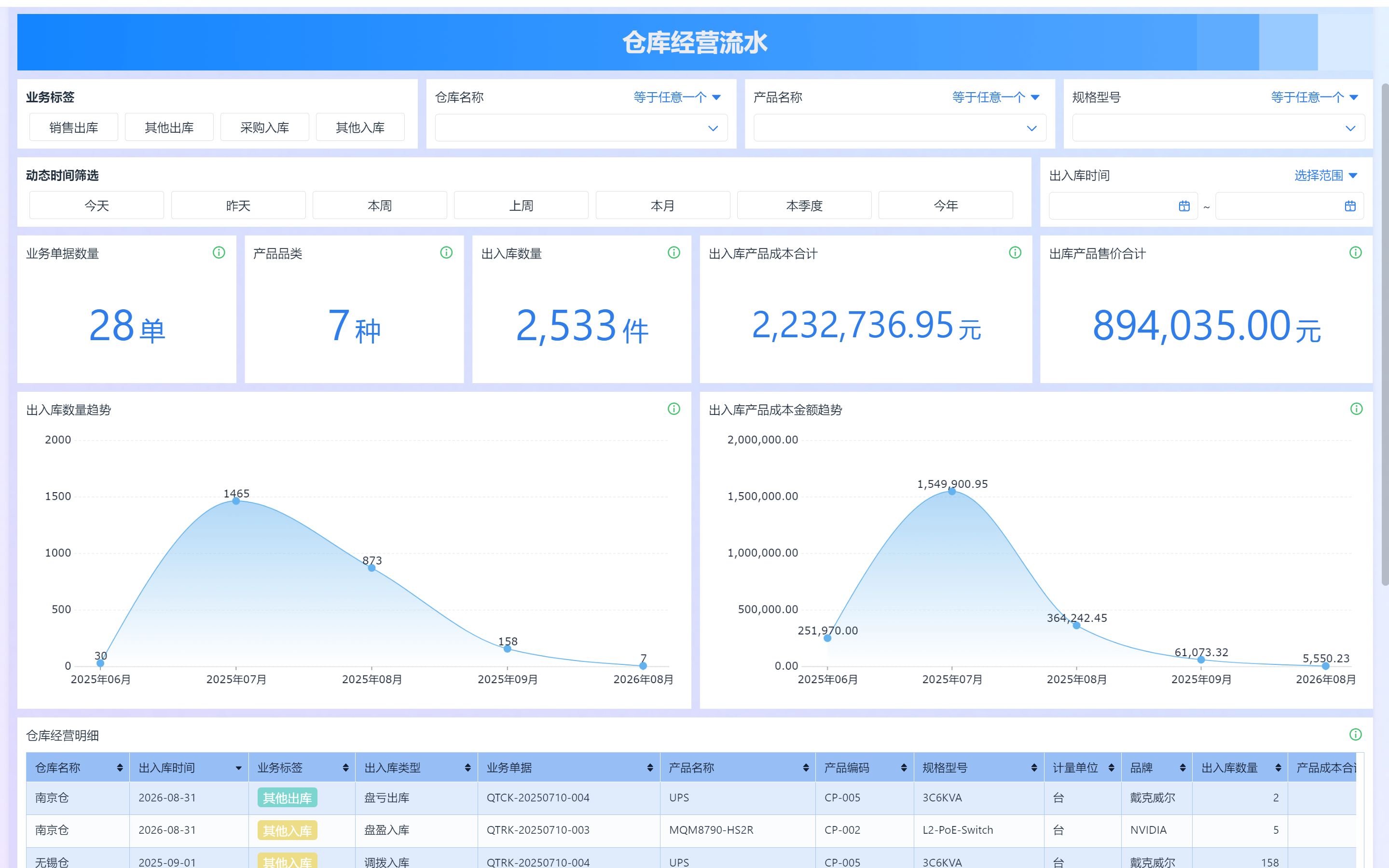Toggle the 销售出库 business tag filter
The height and width of the screenshot is (868, 1389).
click(x=73, y=127)
